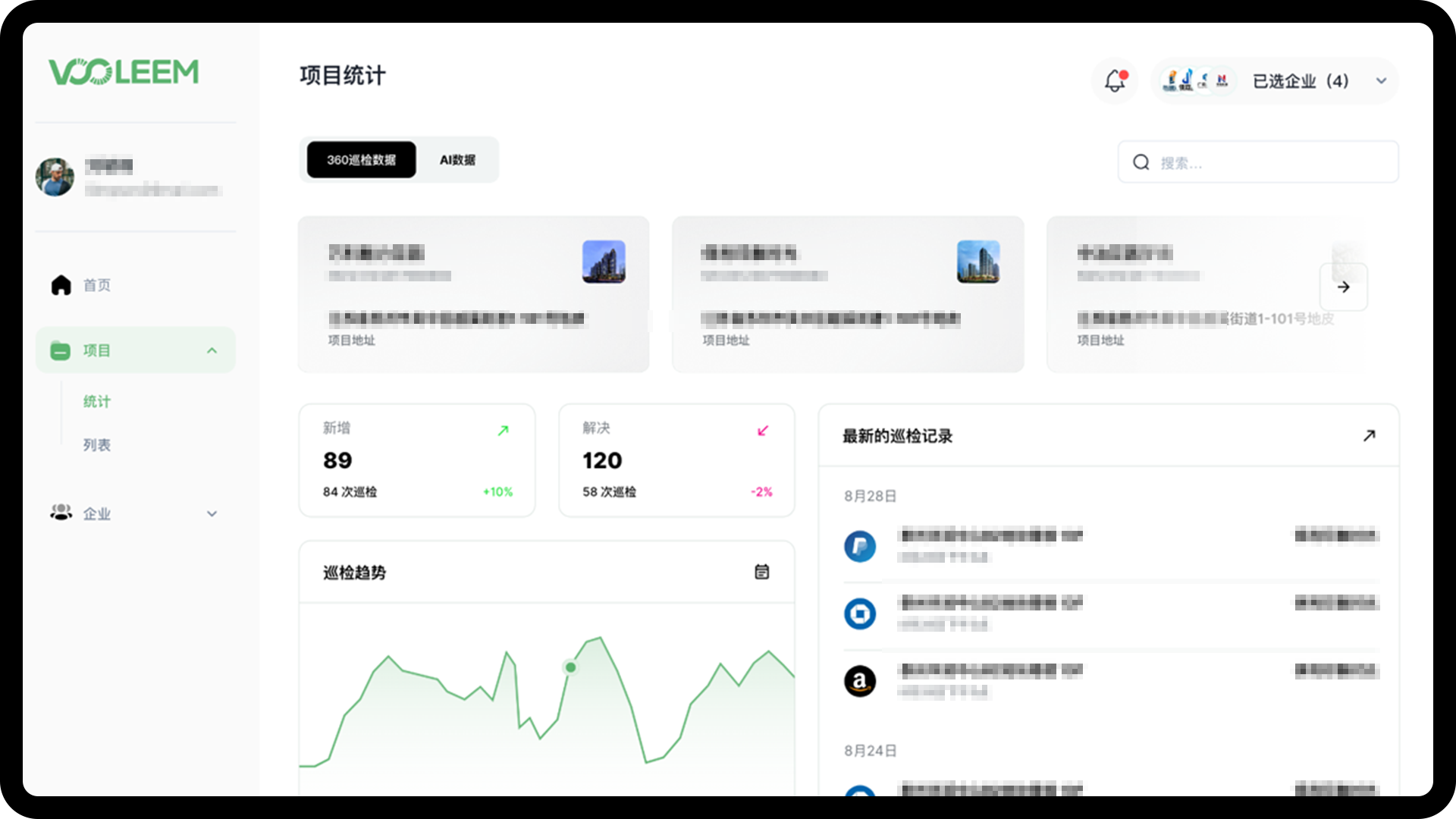Screen dimensions: 1456x819
Task: Click the user profile avatar in the sidebar
Action: coord(55,177)
